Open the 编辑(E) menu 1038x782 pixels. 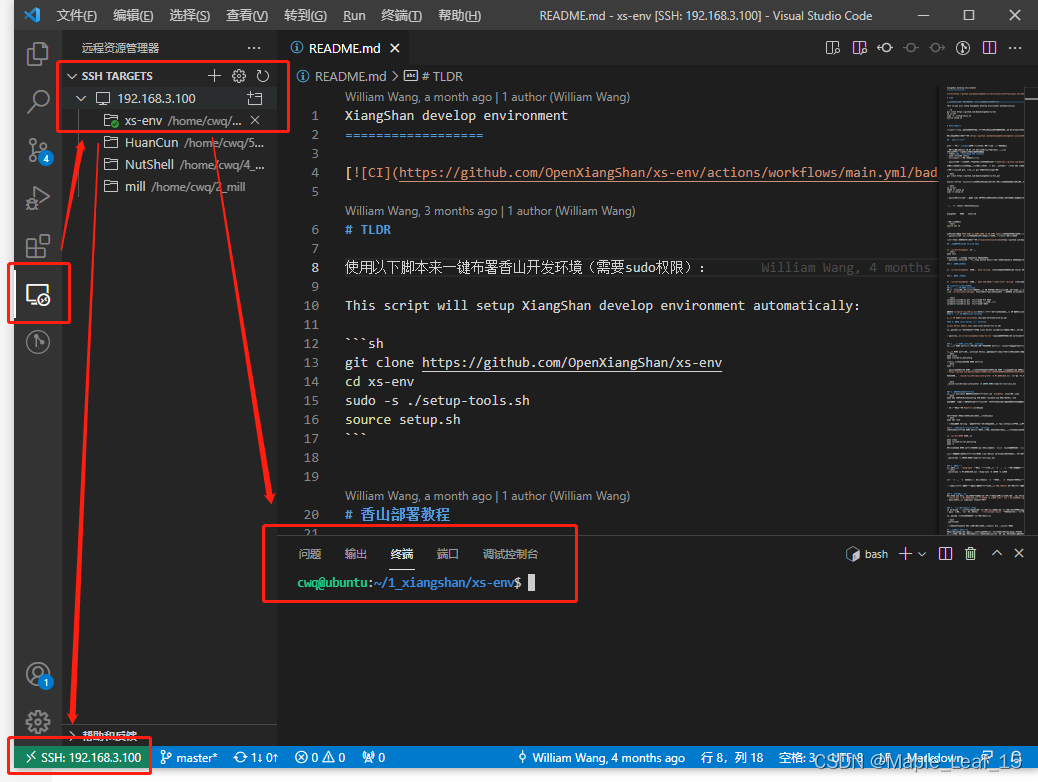133,15
